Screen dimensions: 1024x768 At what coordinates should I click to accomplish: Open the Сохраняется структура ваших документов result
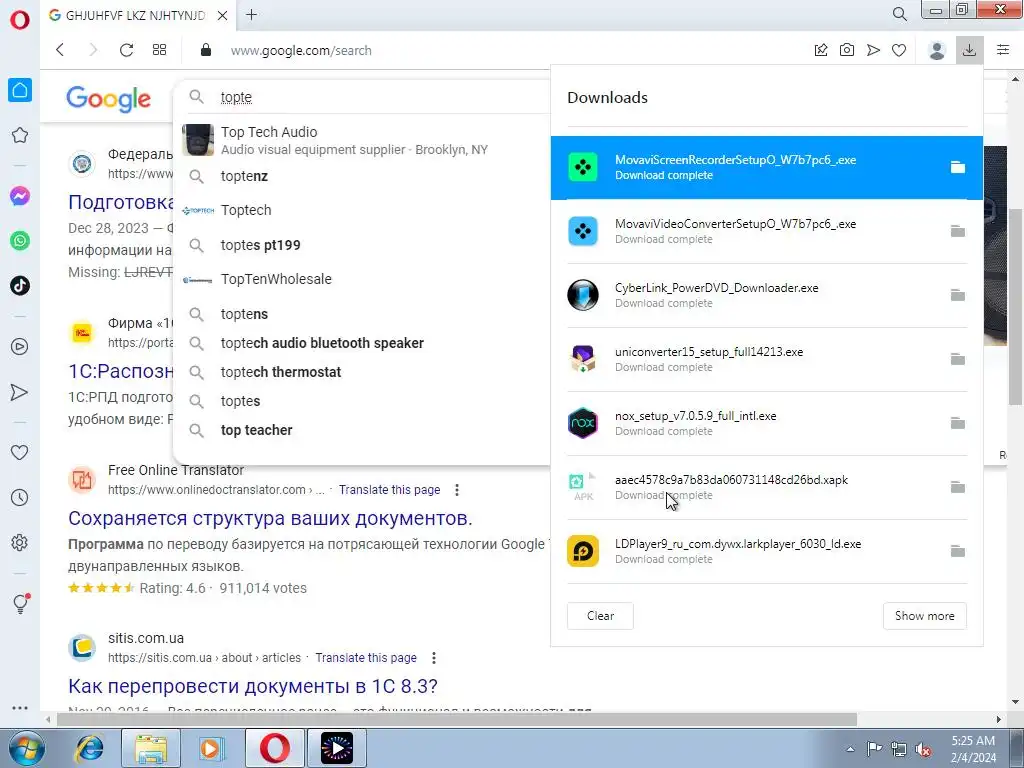pos(270,519)
